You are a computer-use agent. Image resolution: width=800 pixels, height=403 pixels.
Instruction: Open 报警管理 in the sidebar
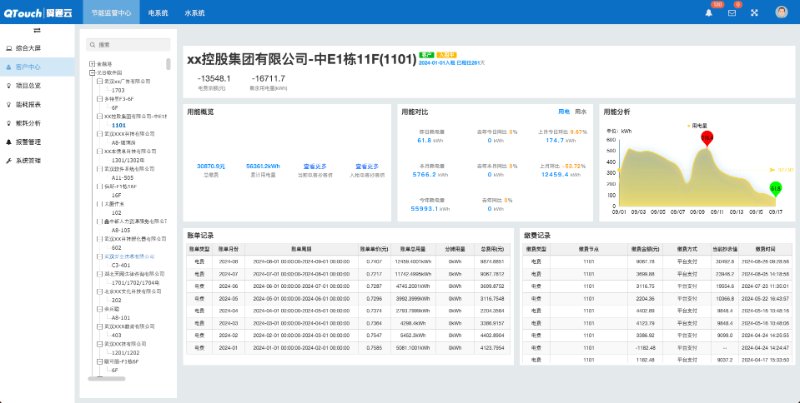click(x=30, y=142)
